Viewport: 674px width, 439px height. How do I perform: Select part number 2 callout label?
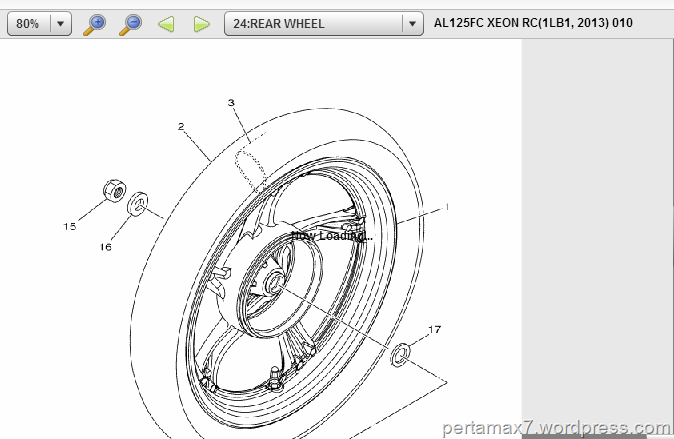(x=181, y=126)
